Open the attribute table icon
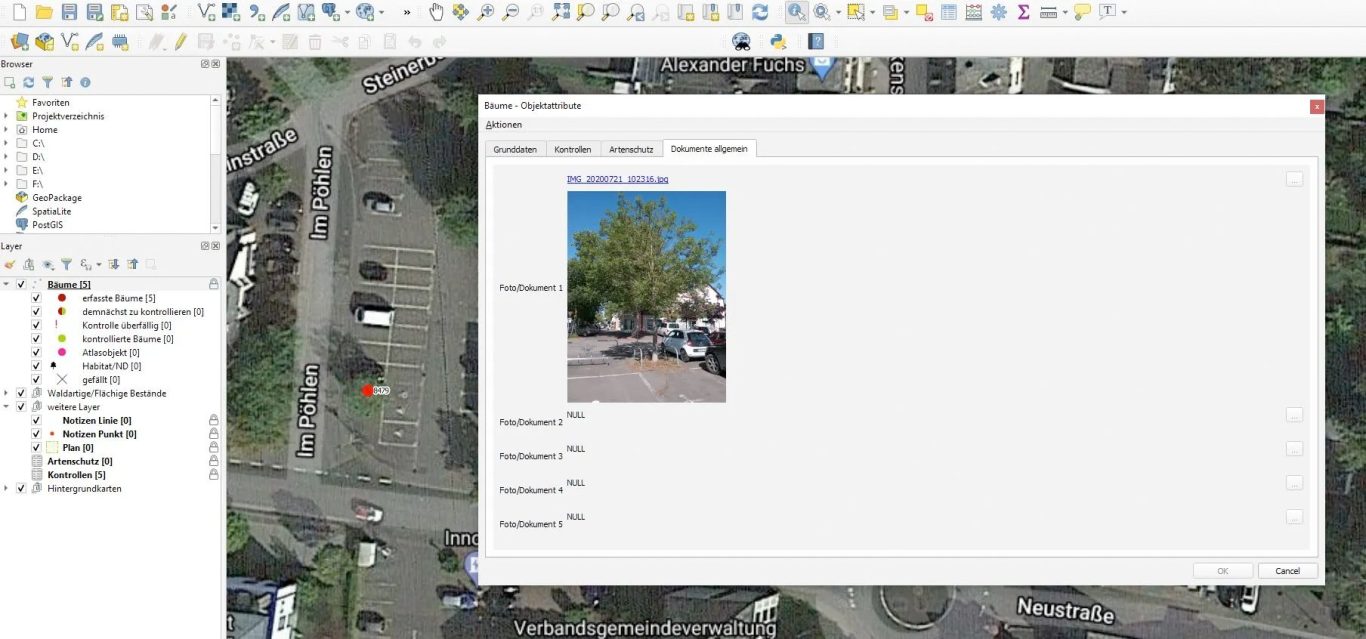The width and height of the screenshot is (1366, 639). point(949,12)
